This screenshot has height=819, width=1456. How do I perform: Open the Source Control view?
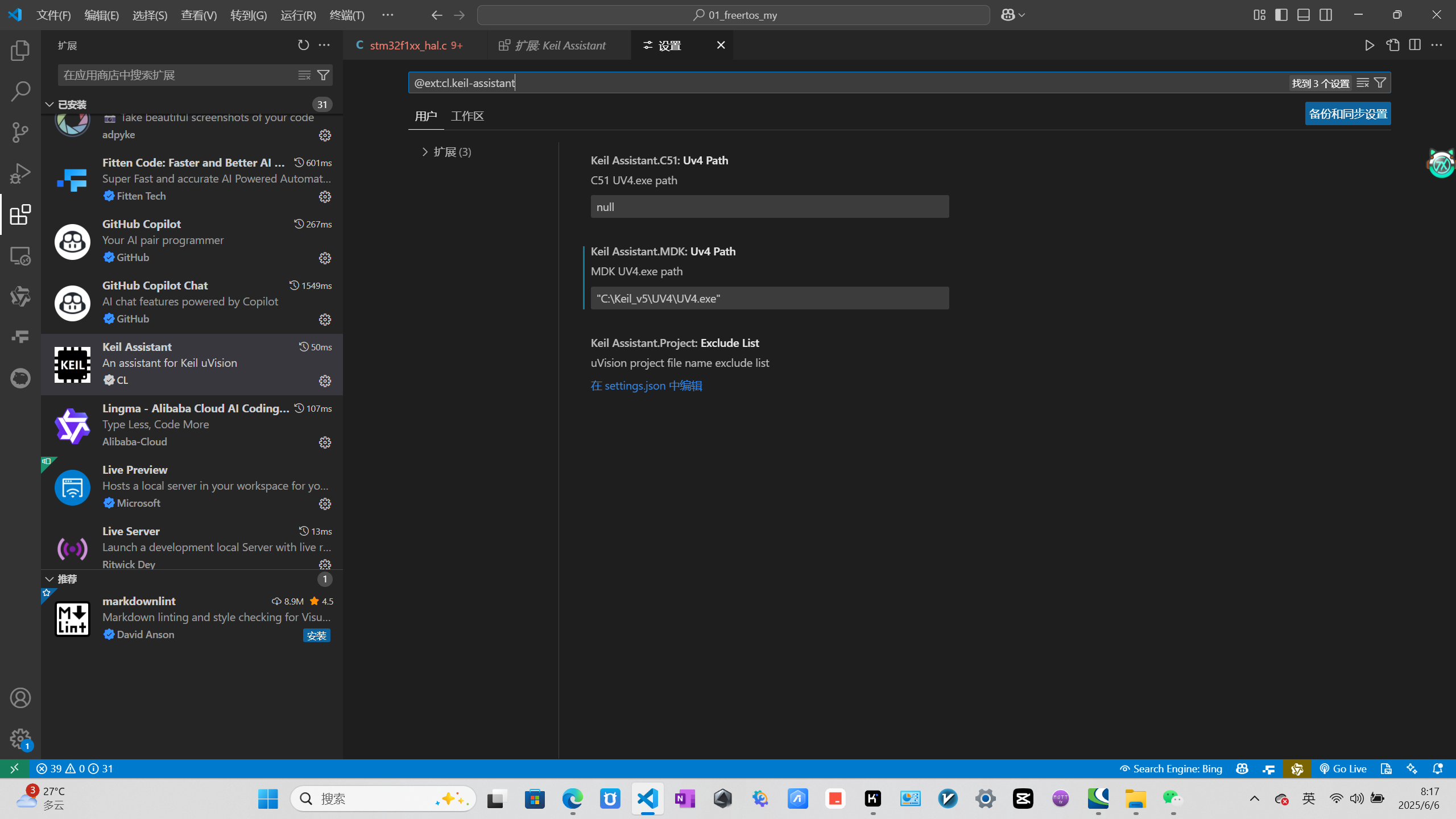pos(20,133)
